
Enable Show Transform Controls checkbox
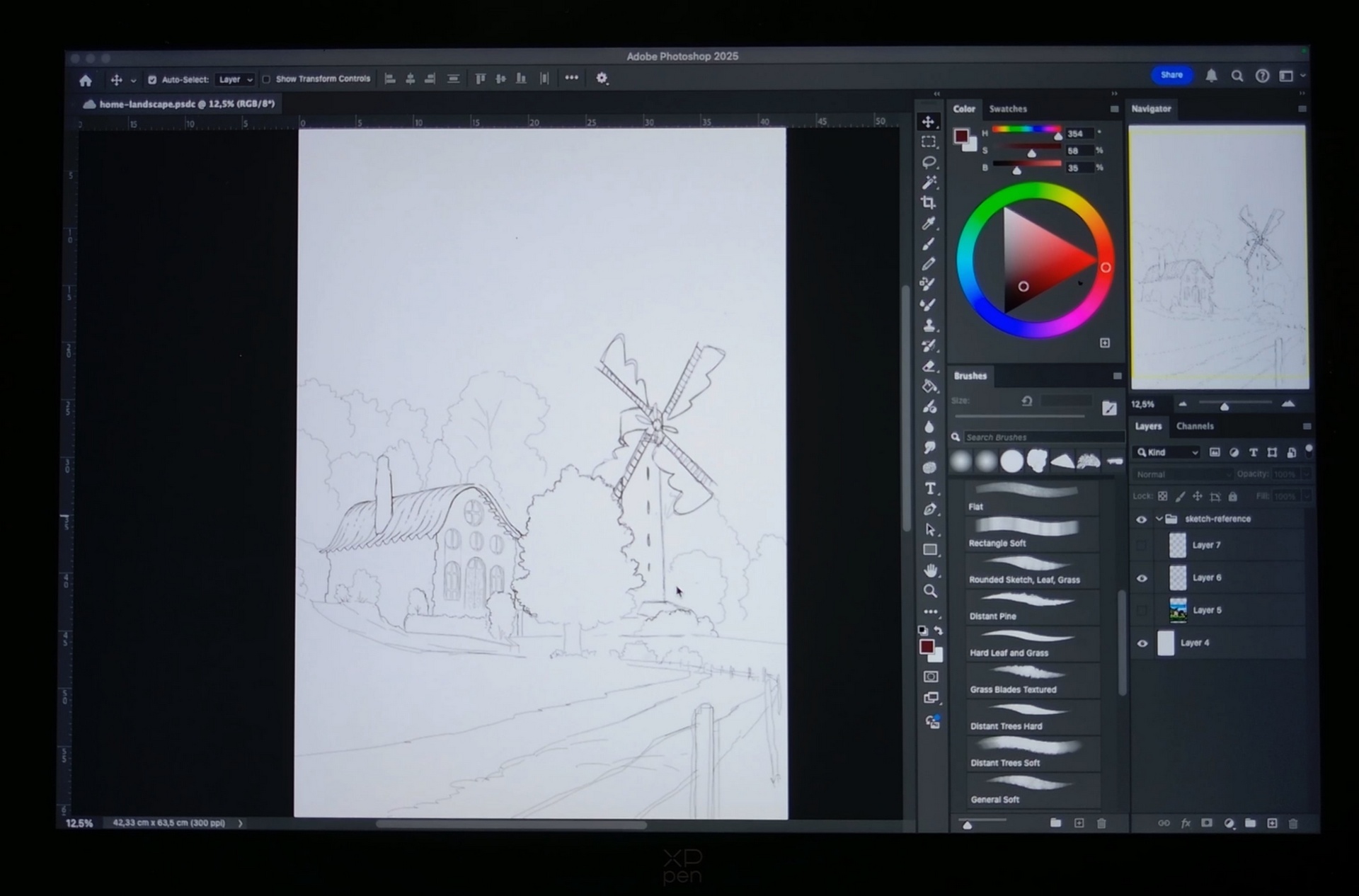tap(266, 79)
